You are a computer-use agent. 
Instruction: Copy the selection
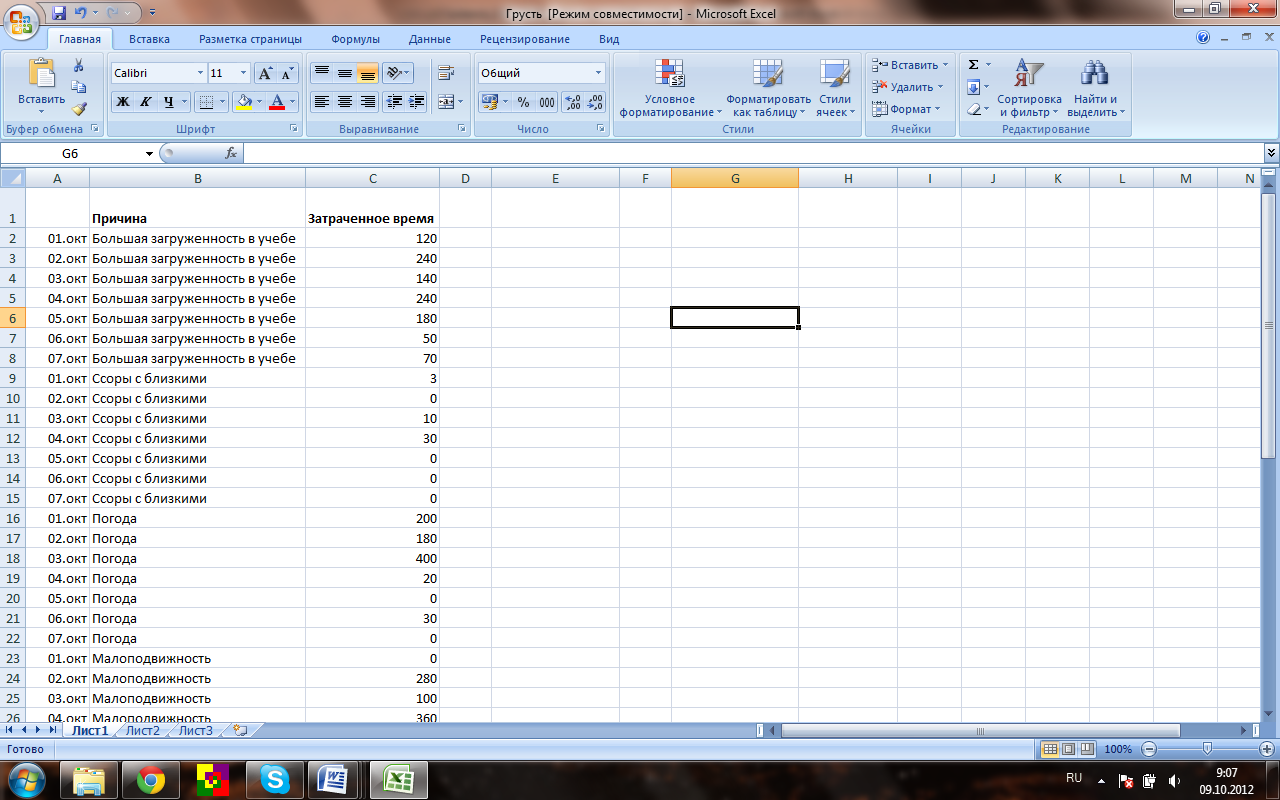tap(79, 87)
